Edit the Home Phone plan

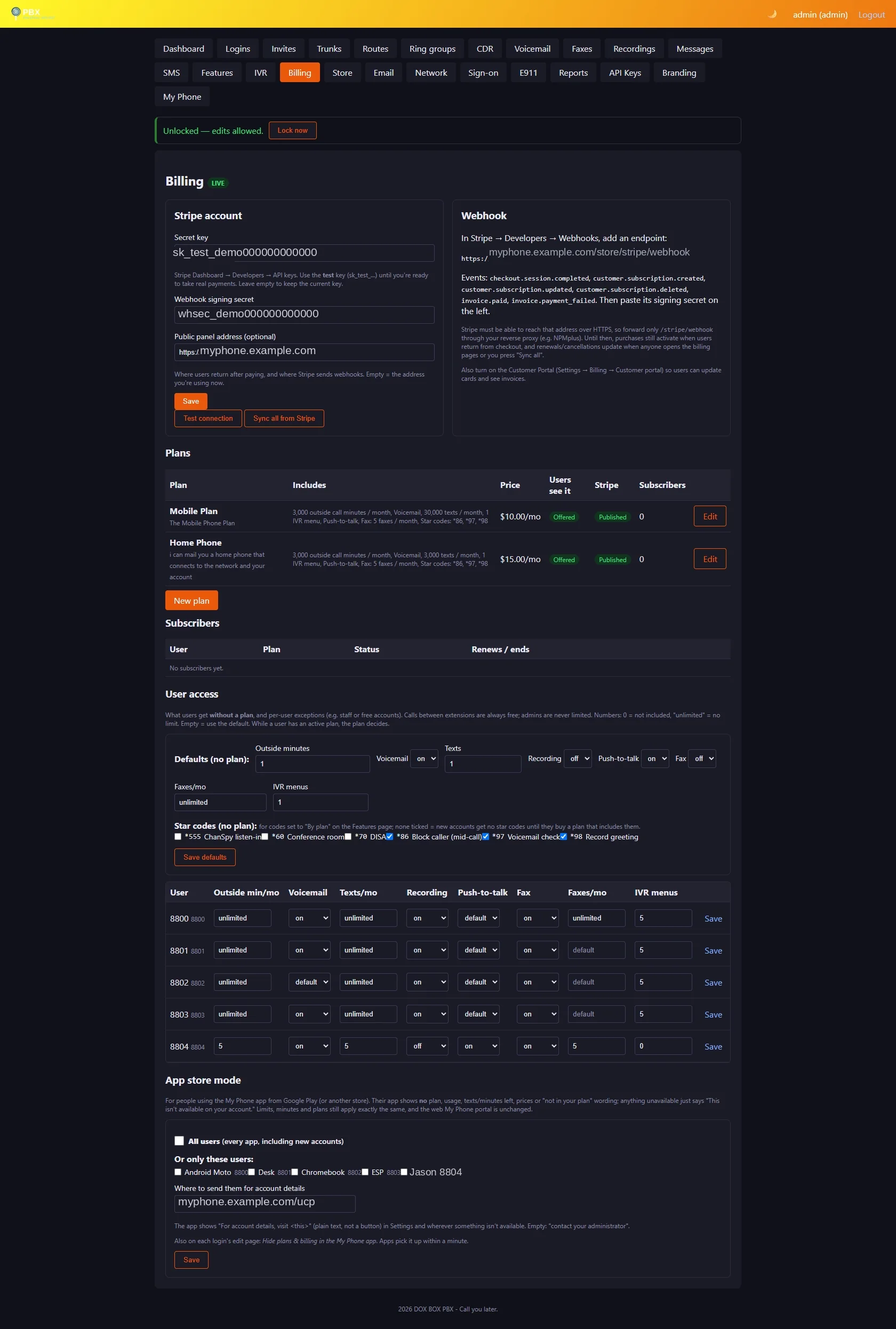710,559
